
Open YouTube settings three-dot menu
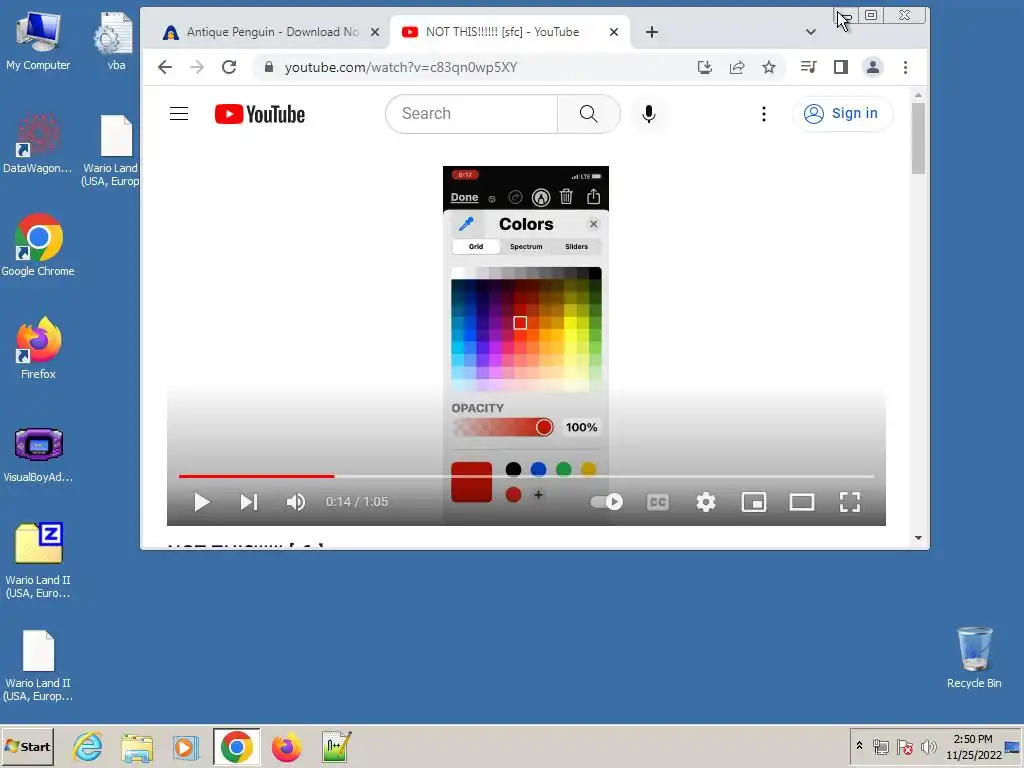[763, 114]
